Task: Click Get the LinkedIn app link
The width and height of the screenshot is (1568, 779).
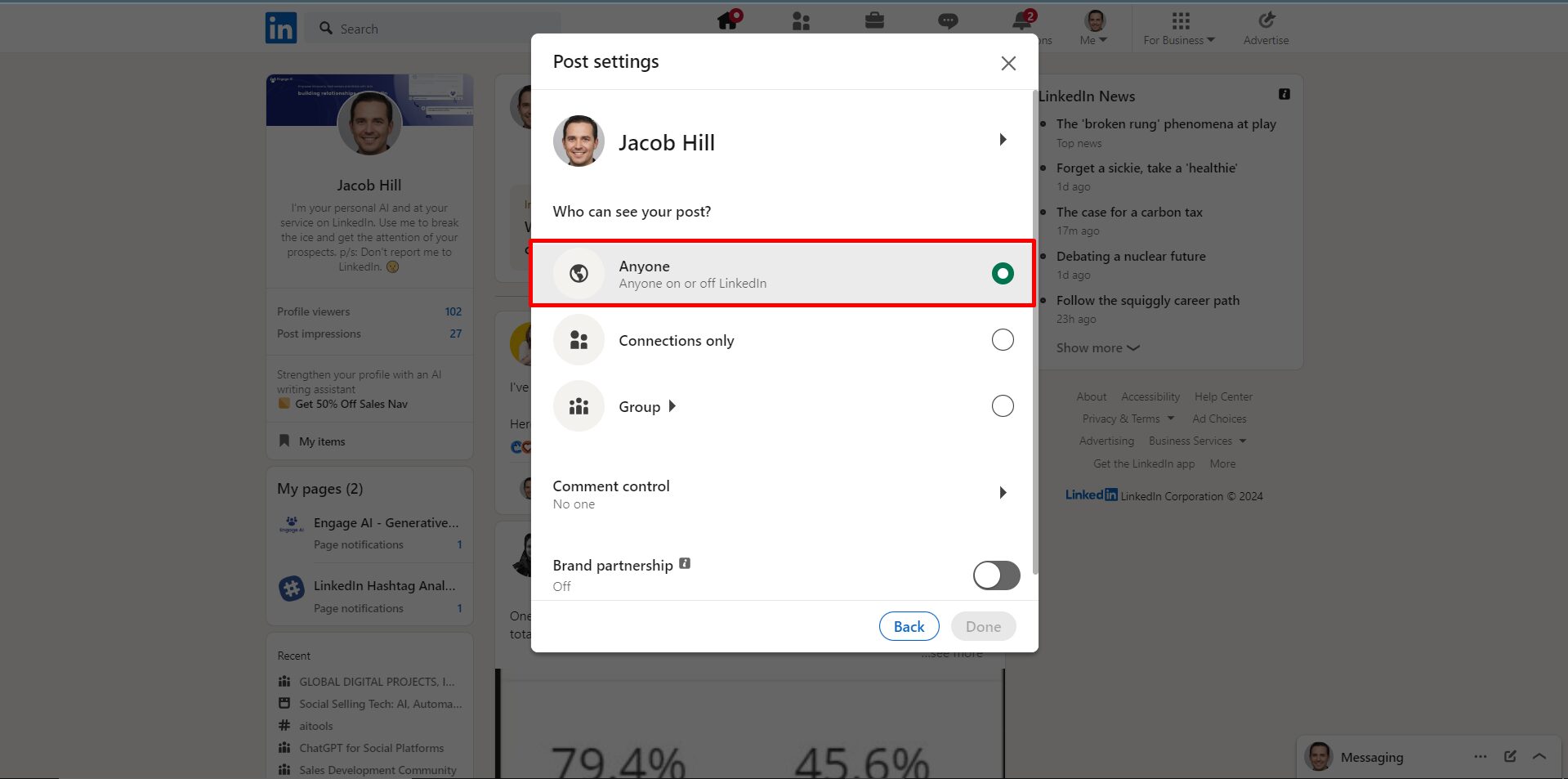Action: (1144, 463)
